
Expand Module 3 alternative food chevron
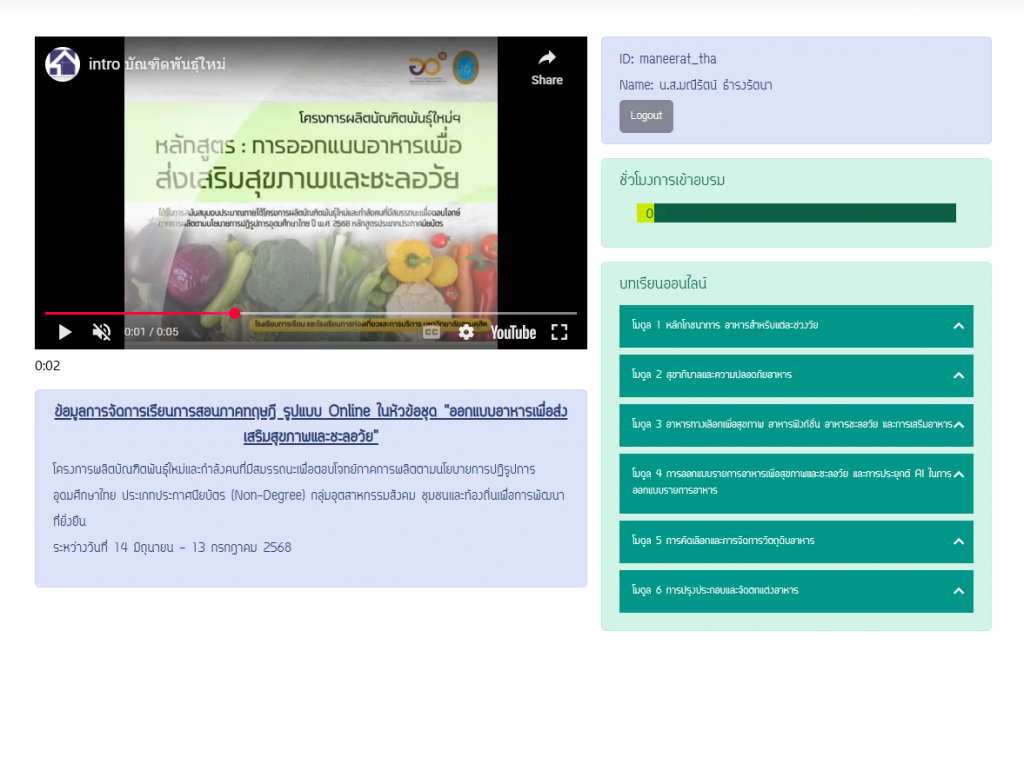(x=958, y=425)
